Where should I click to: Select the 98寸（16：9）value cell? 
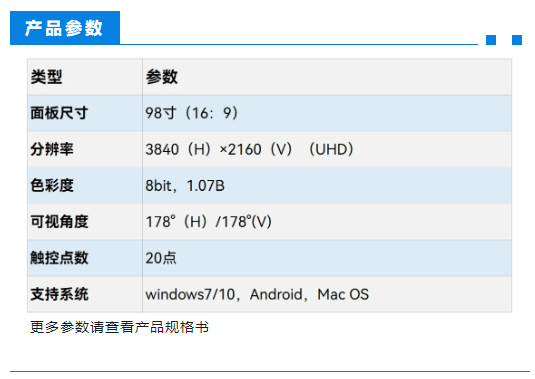click(327, 113)
